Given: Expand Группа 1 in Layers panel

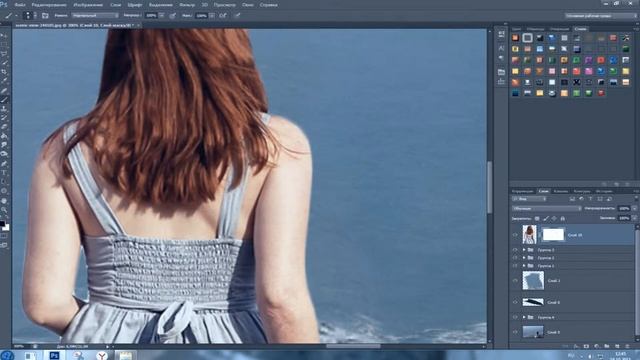Looking at the screenshot, I should 524,266.
